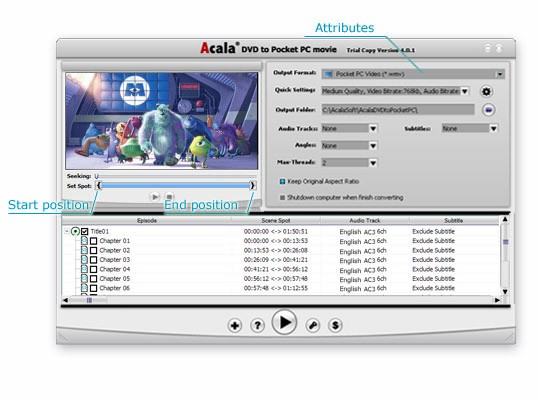The width and height of the screenshot is (540, 400).
Task: Click Chapter 03 scene spot 00:26:09 <-> 00:41:21
Action: 276,260
